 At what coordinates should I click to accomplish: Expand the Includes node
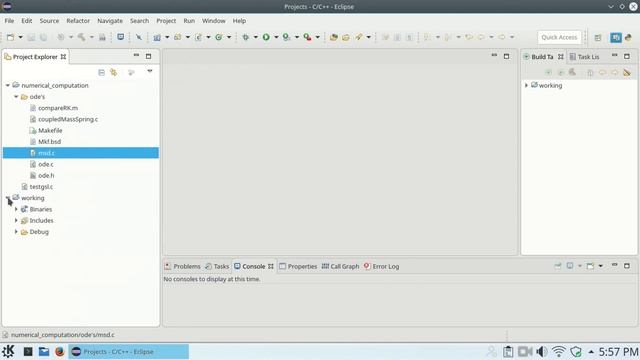point(16,220)
